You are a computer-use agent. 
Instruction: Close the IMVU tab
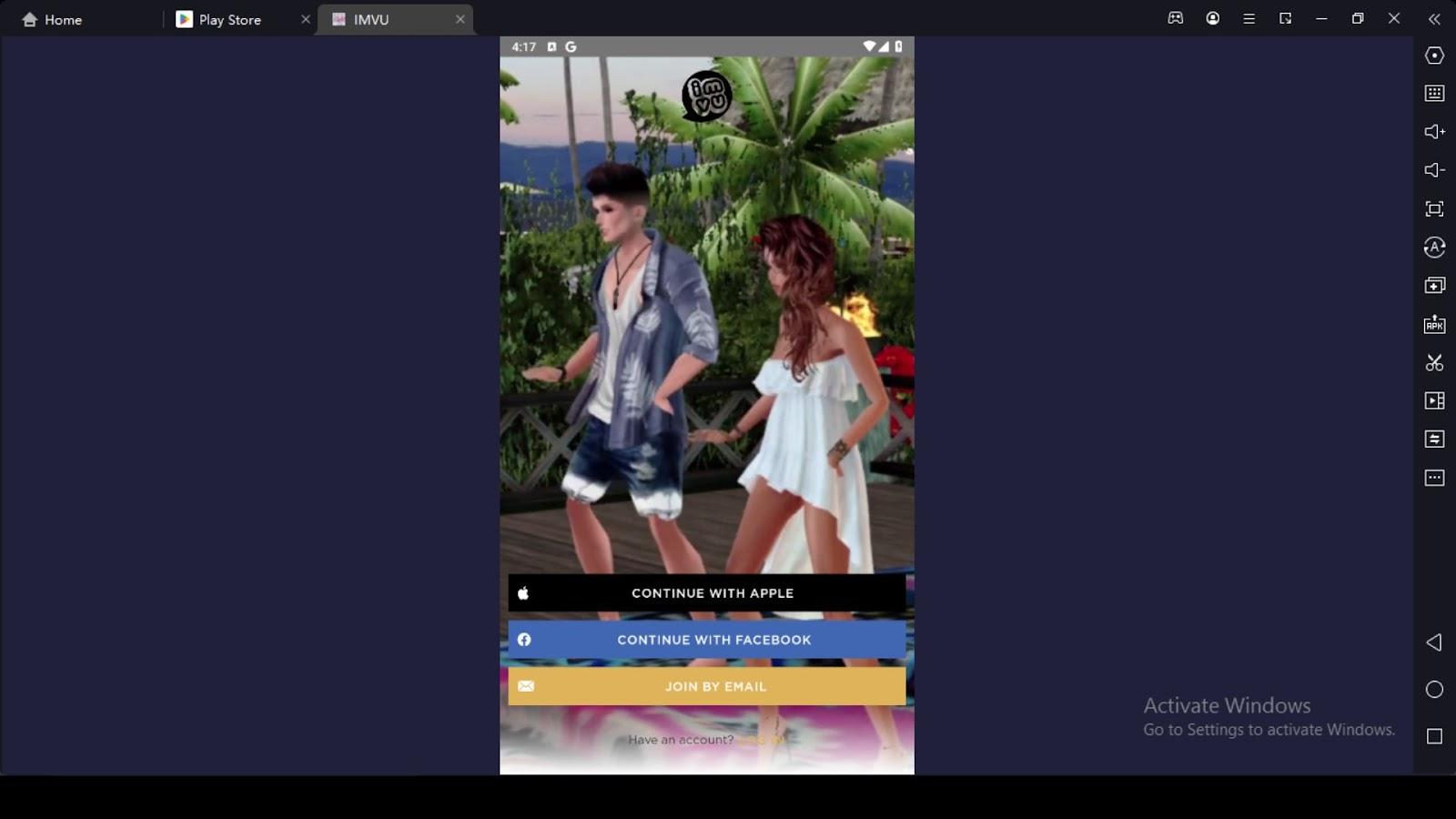pos(460,19)
